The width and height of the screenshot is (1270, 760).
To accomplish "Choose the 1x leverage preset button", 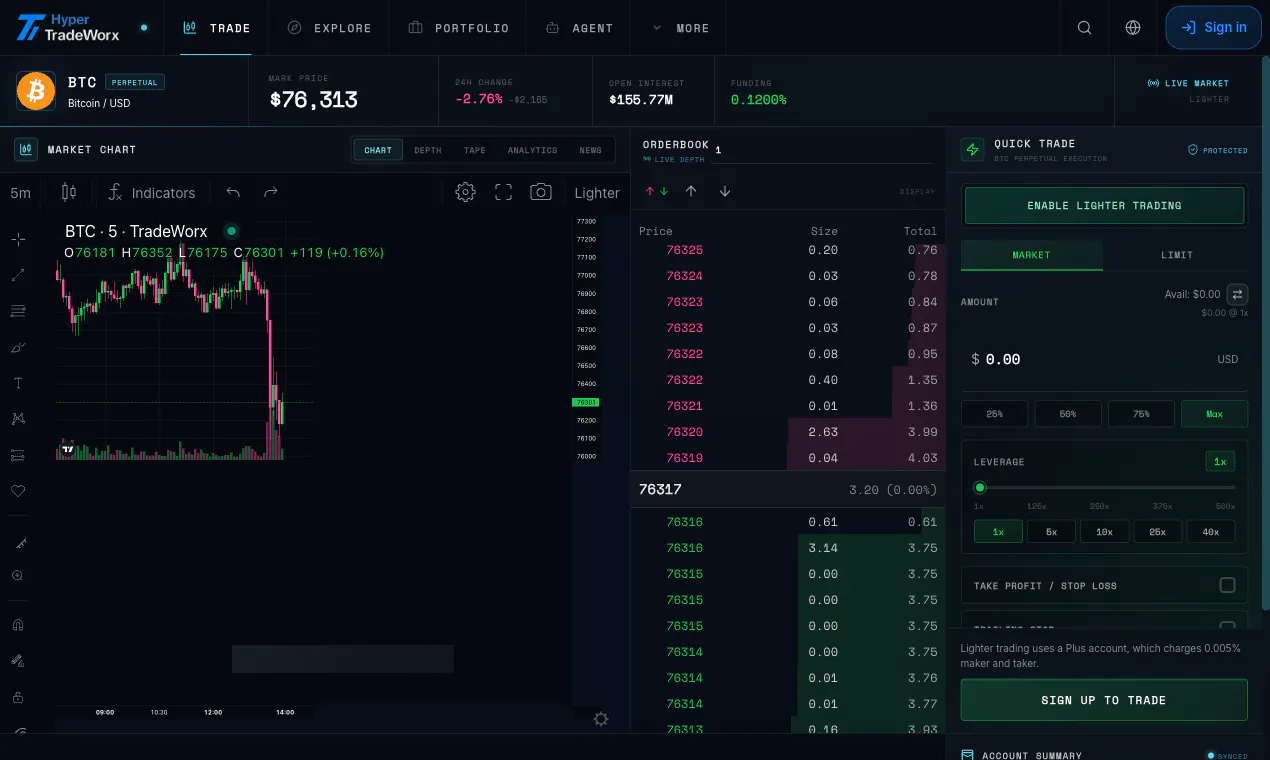I will (x=998, y=532).
